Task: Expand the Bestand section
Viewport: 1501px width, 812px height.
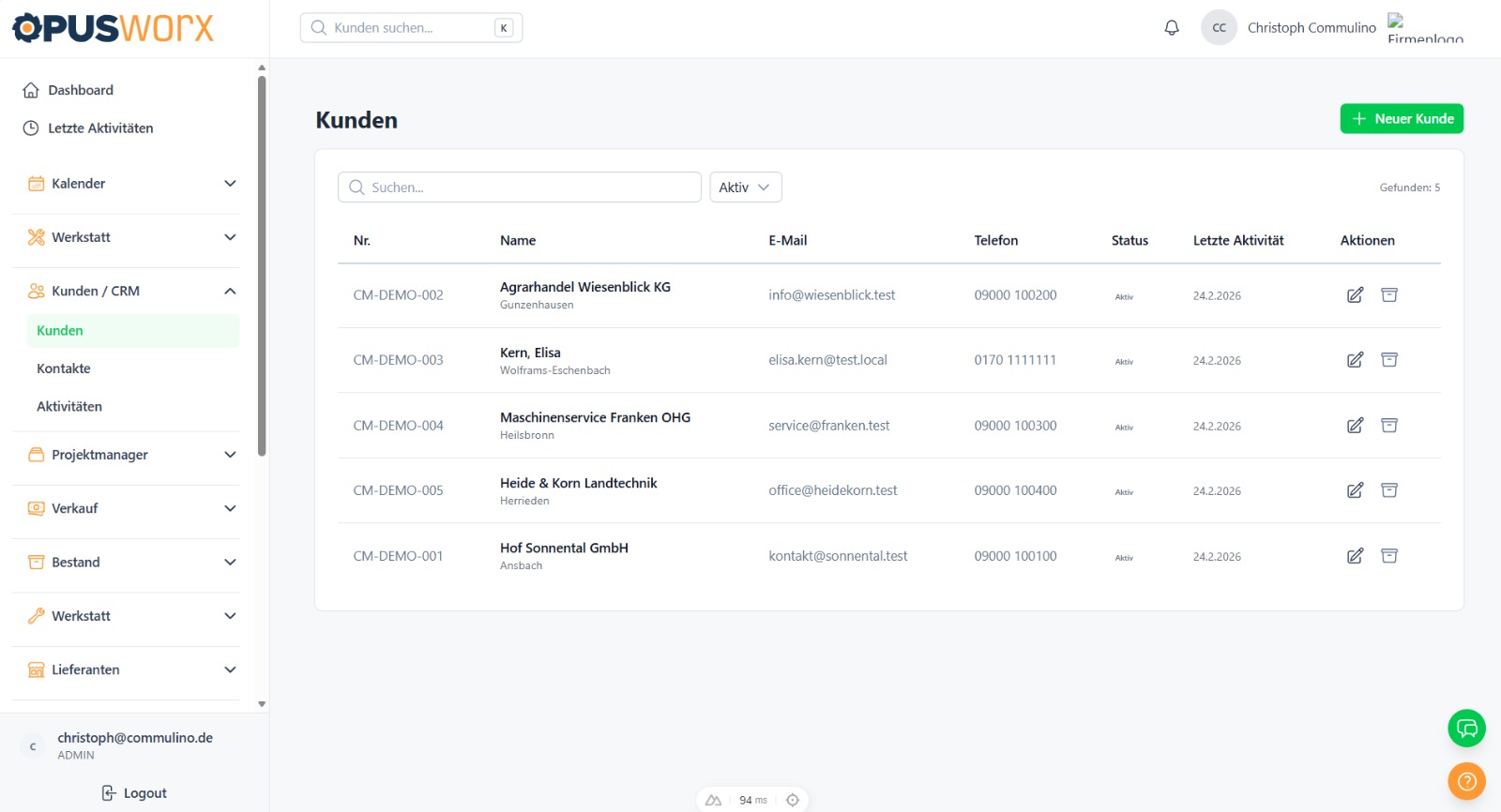Action: [x=133, y=563]
